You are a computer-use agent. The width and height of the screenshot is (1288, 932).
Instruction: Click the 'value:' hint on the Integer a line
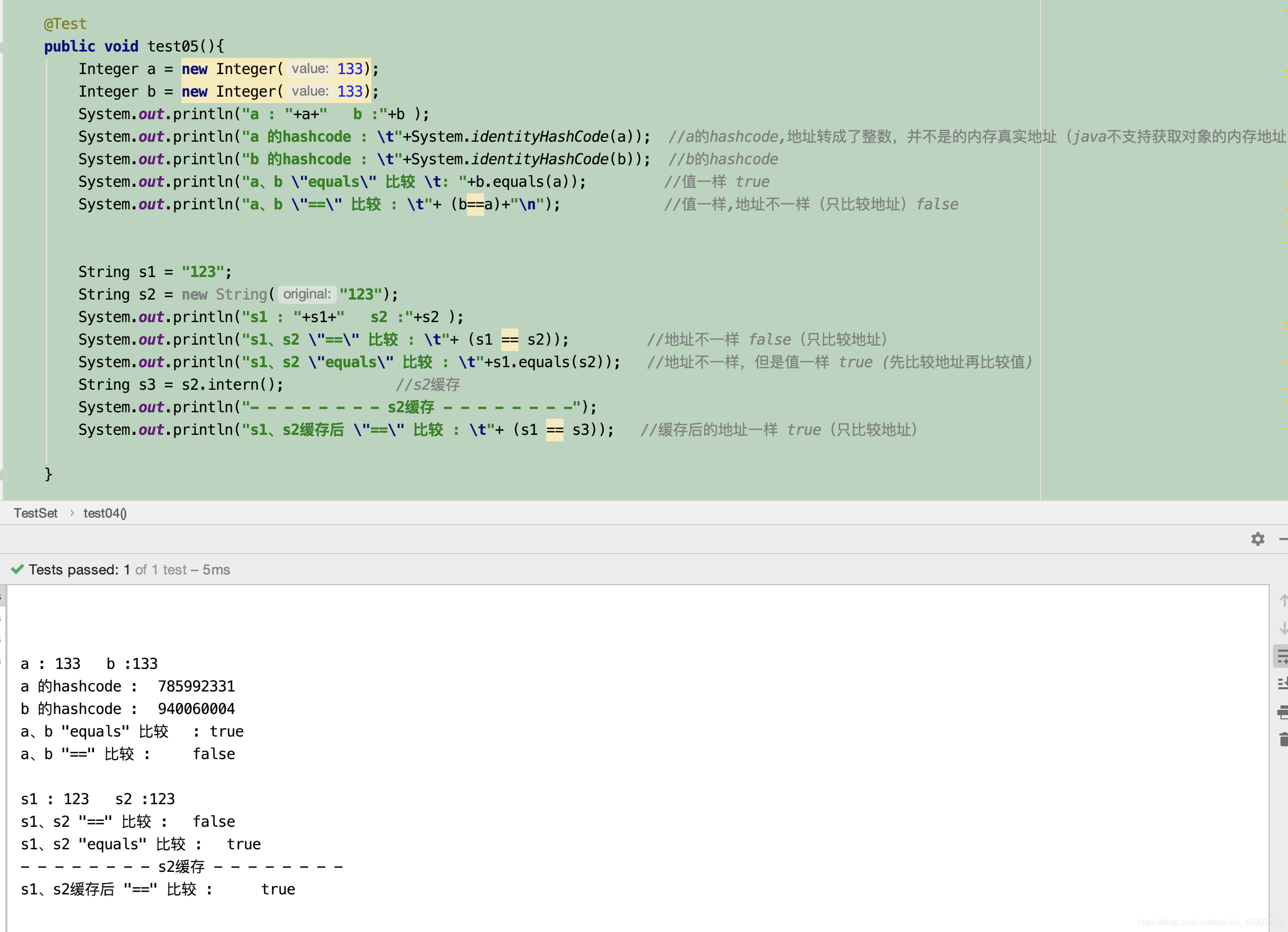coord(310,69)
